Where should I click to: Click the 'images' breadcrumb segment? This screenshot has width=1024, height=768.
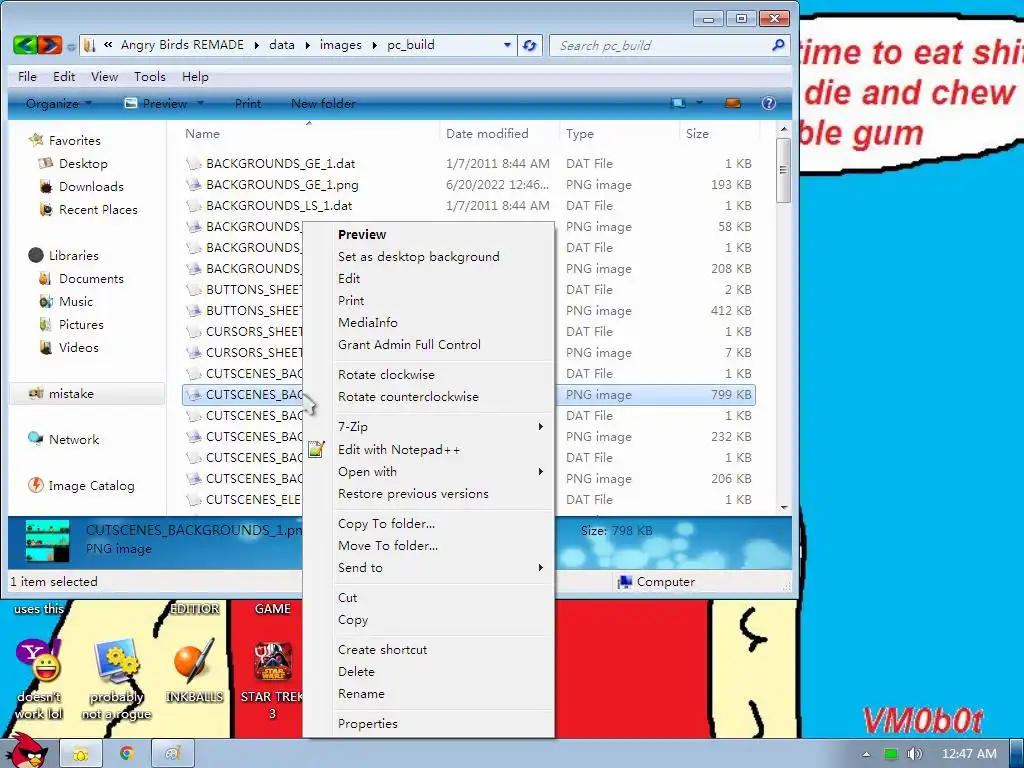340,45
